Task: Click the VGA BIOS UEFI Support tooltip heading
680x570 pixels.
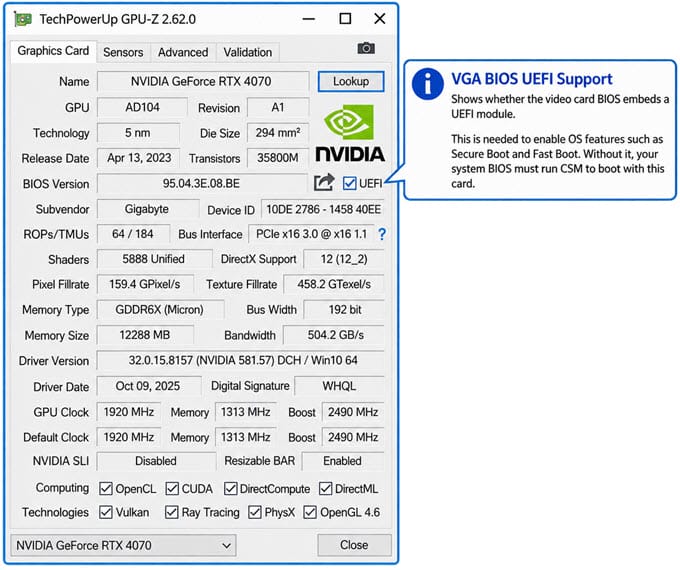Action: tap(532, 79)
